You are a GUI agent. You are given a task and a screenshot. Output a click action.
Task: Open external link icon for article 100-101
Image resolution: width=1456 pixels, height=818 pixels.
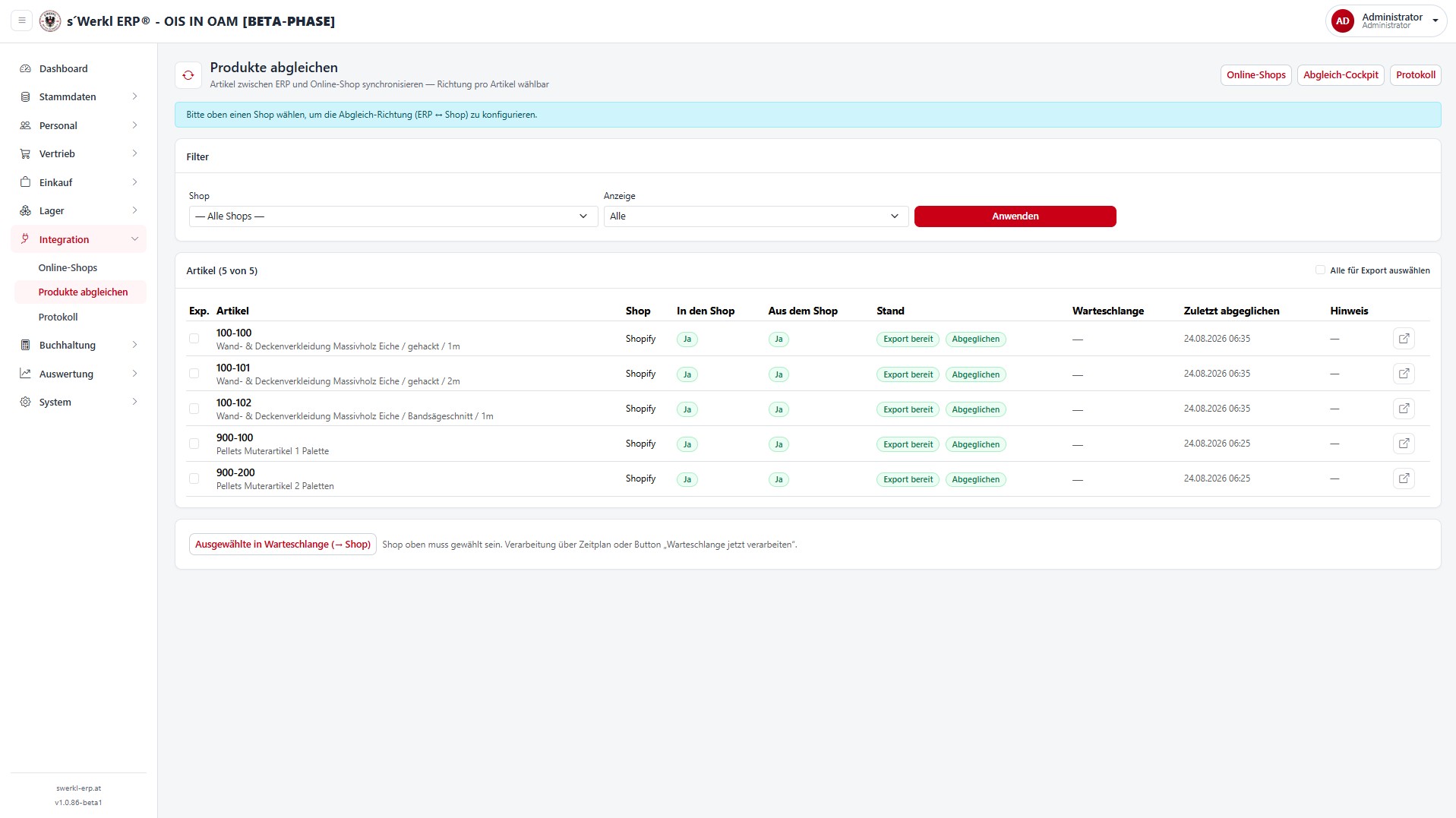[1404, 374]
